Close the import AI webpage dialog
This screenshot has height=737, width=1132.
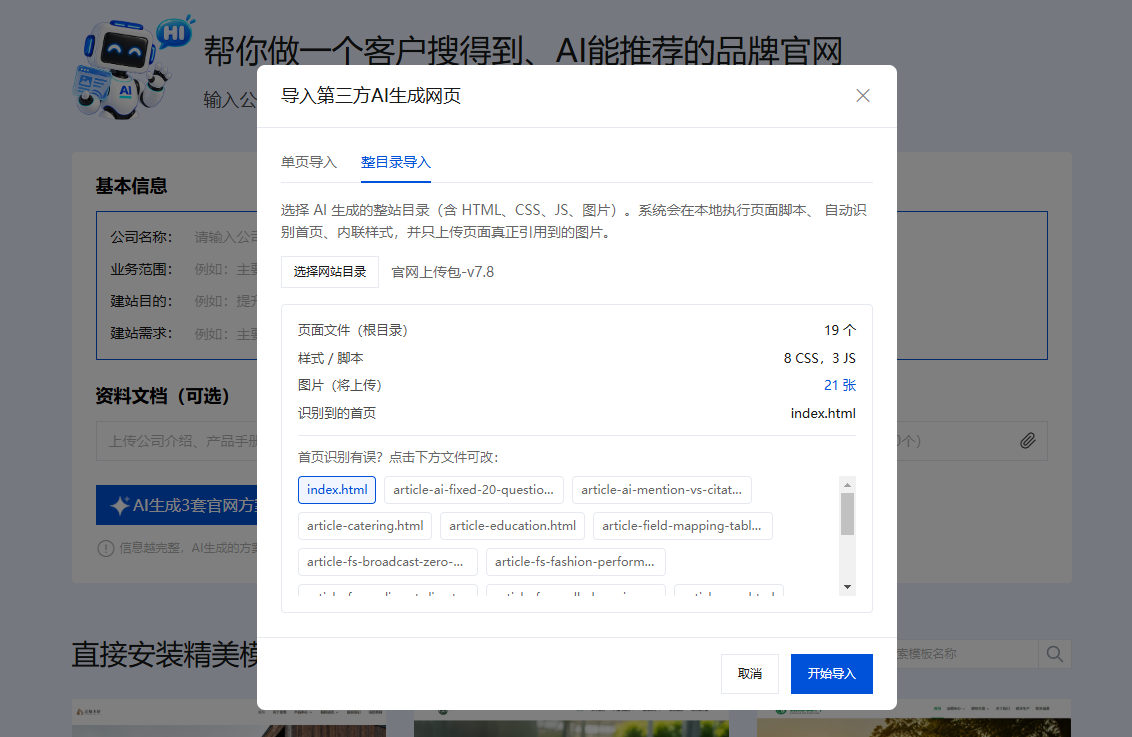[x=862, y=96]
